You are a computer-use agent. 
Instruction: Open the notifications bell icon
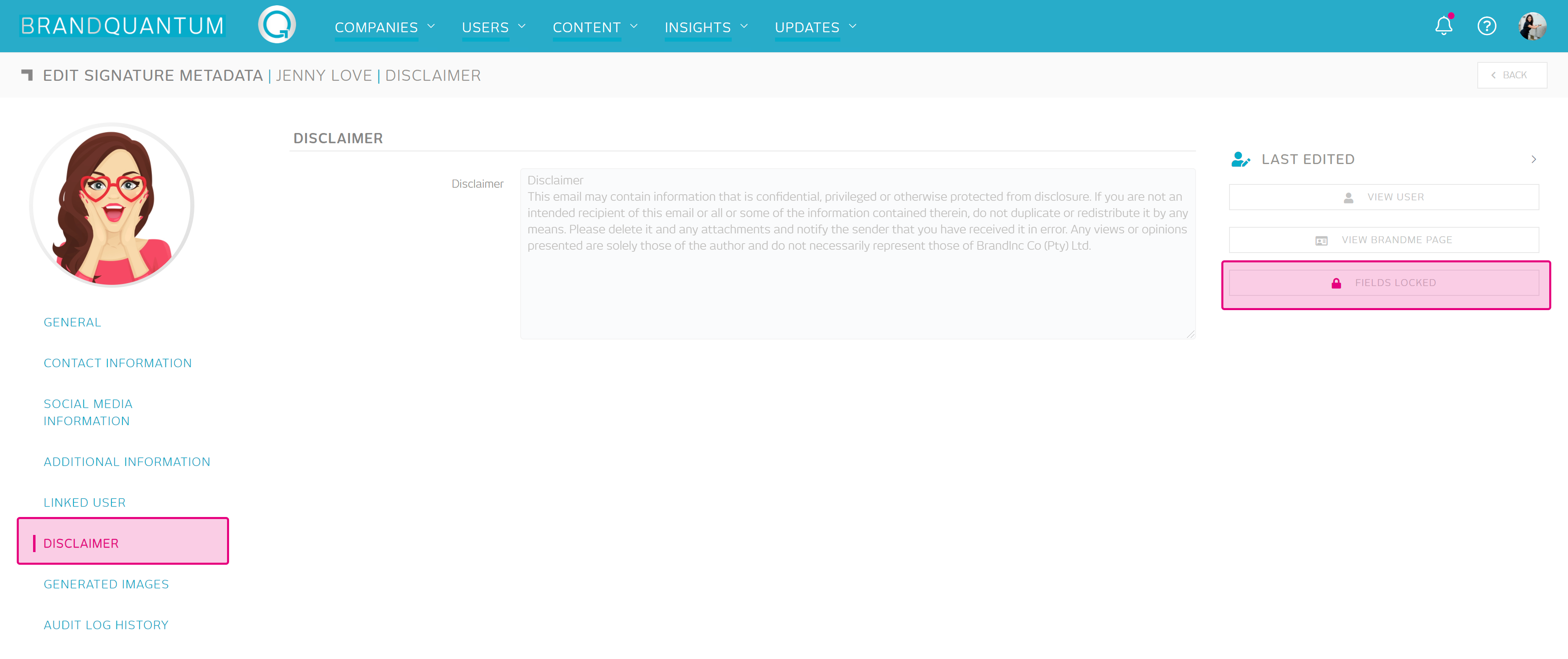point(1443,26)
